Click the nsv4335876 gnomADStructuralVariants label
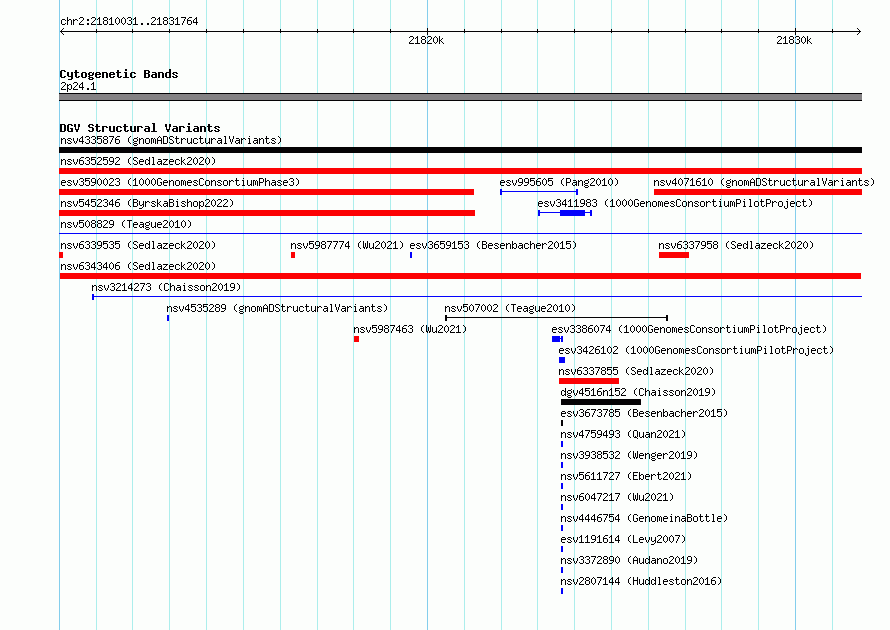The height and width of the screenshot is (630, 890). pos(171,140)
